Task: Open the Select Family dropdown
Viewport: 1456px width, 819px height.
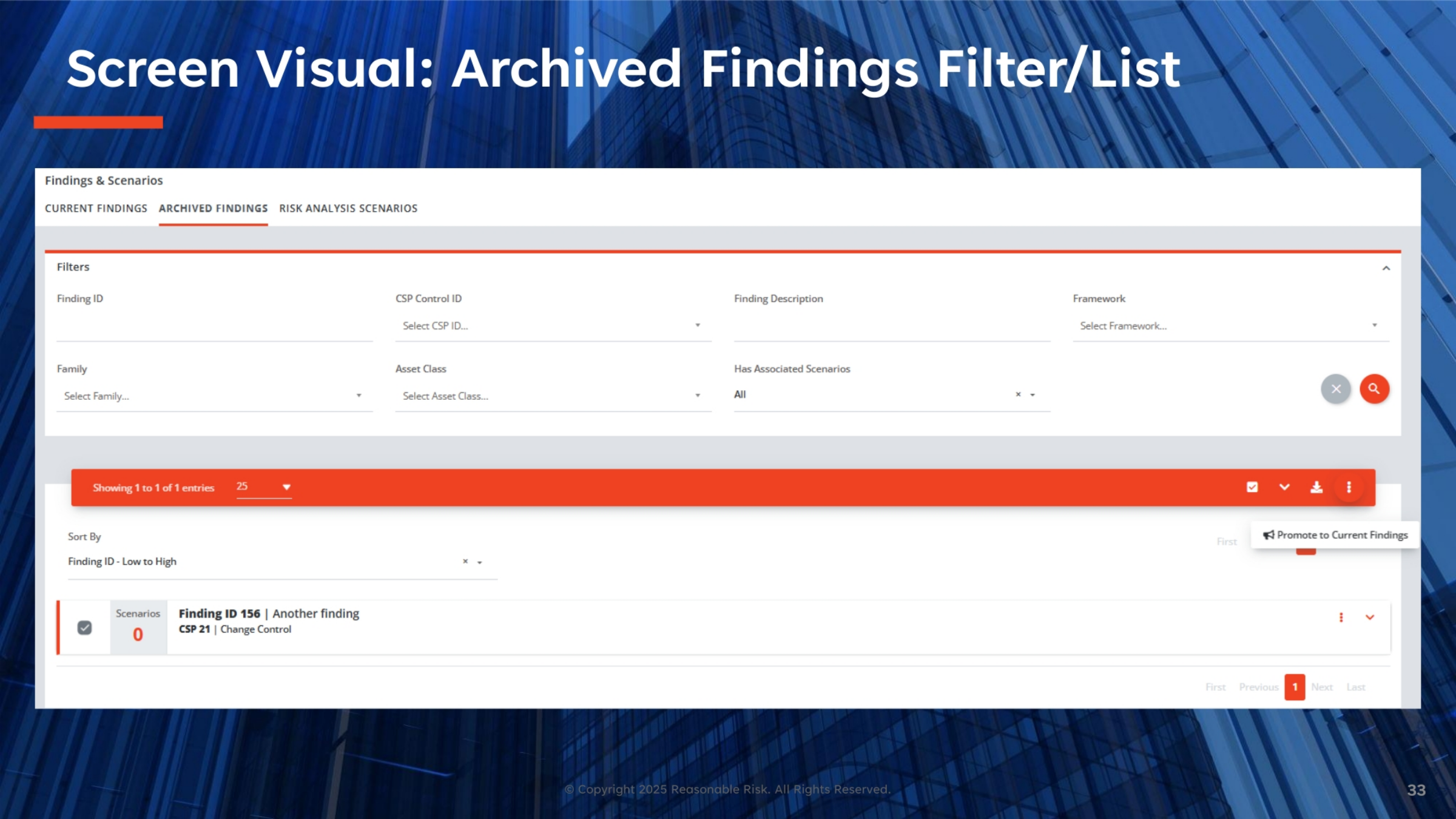Action: pyautogui.click(x=214, y=396)
